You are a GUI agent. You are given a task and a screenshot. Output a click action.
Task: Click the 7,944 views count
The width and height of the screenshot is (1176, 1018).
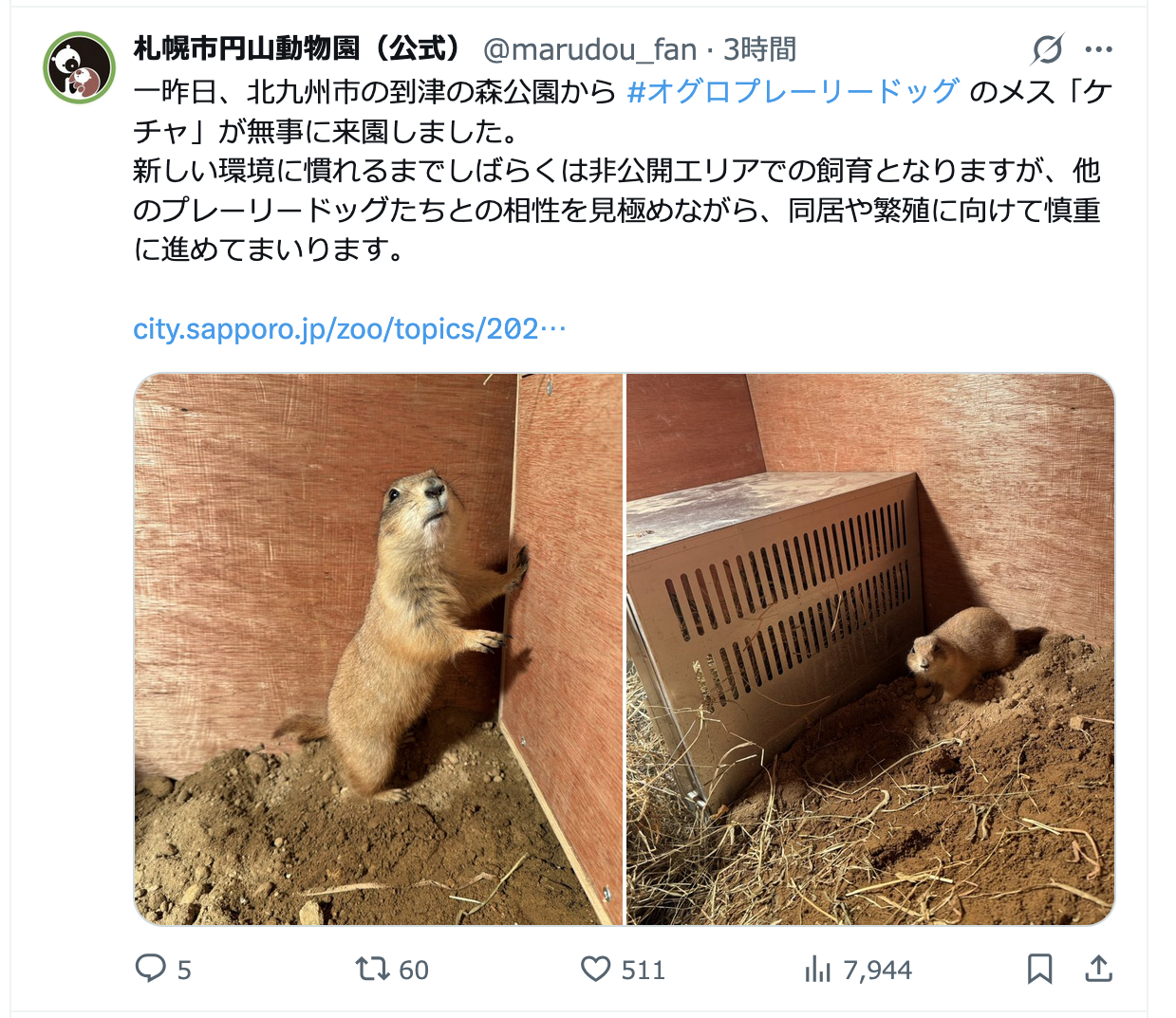(x=877, y=970)
